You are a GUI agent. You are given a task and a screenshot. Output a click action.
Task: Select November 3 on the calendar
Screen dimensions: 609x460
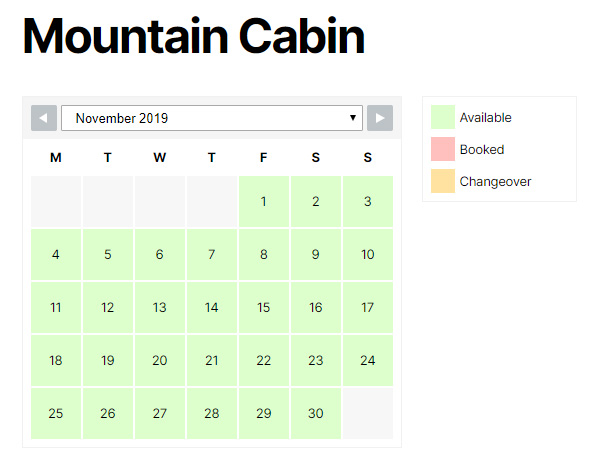coord(368,202)
